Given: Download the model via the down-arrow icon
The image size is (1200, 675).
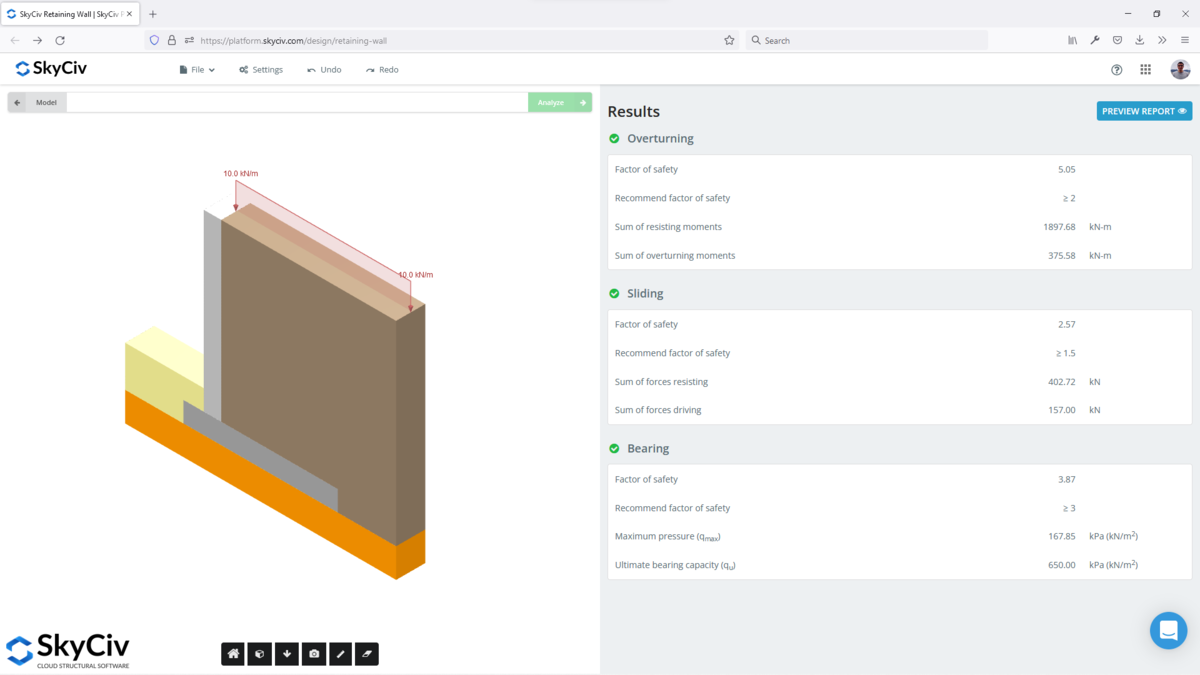Looking at the screenshot, I should pyautogui.click(x=287, y=653).
